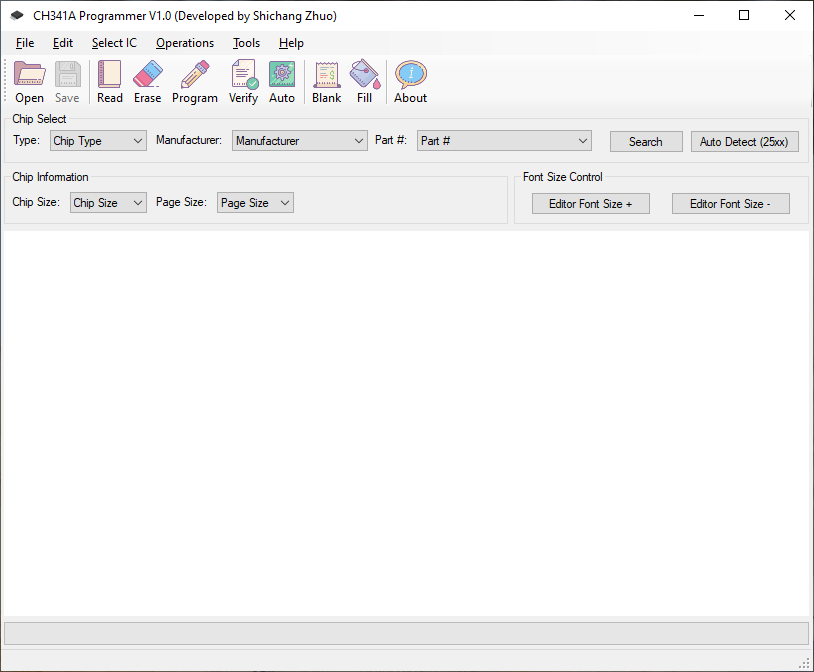Click inside the empty hex editor area
Screen dimensions: 814x672
pyautogui.click(x=406, y=423)
